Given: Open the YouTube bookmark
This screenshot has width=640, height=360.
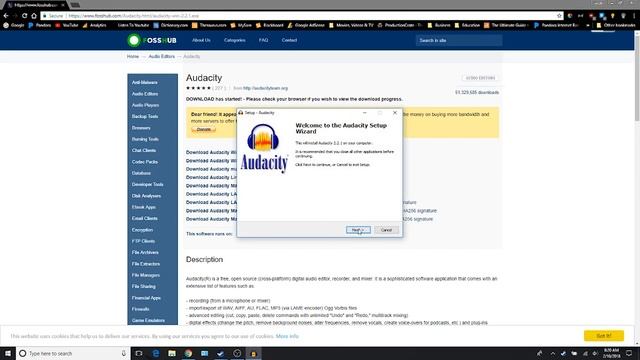Looking at the screenshot, I should coord(67,25).
